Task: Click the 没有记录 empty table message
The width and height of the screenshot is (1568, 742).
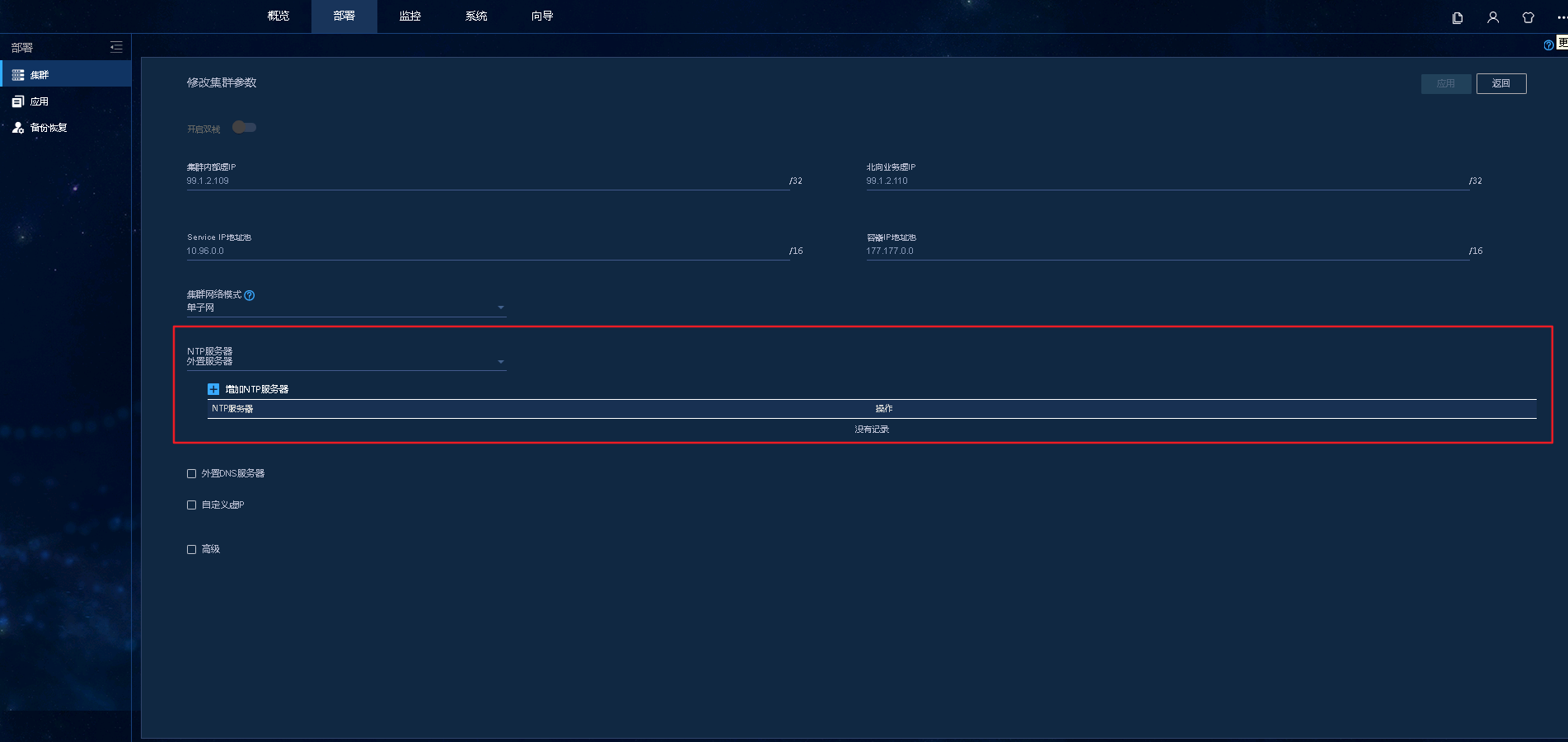Action: [x=872, y=430]
